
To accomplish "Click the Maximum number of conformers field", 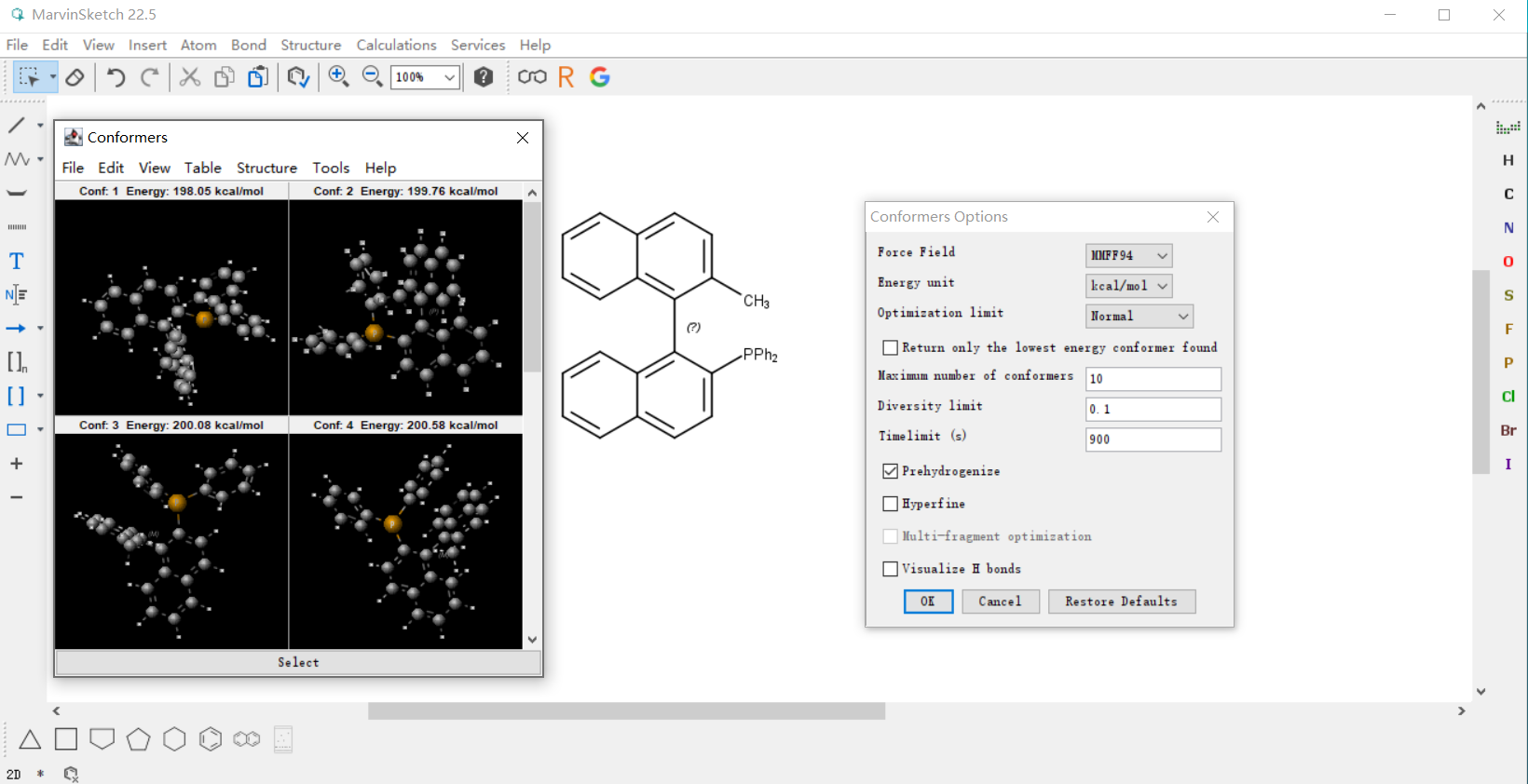I will click(1153, 379).
